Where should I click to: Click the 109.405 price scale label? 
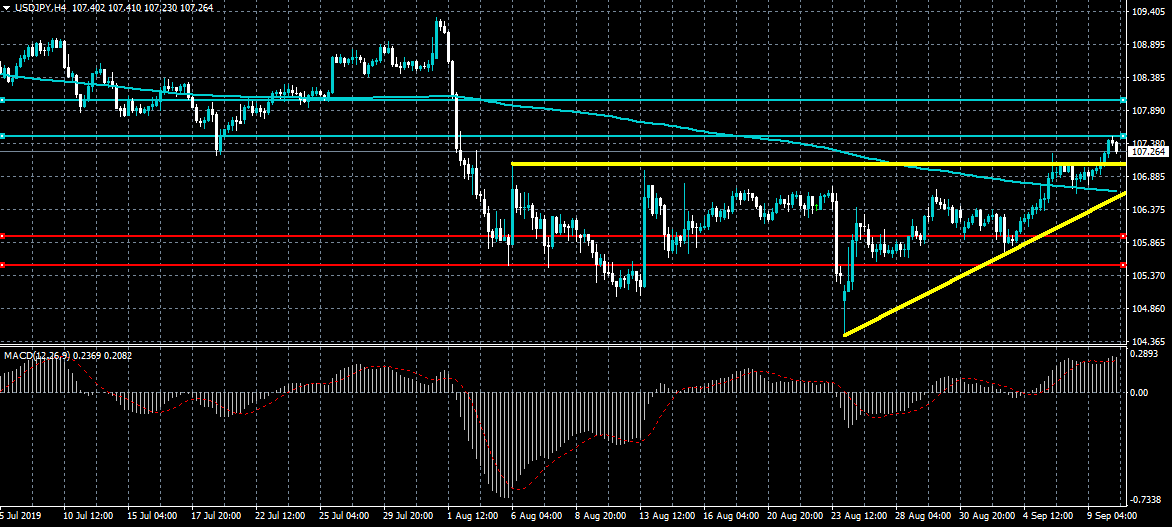(x=1148, y=12)
